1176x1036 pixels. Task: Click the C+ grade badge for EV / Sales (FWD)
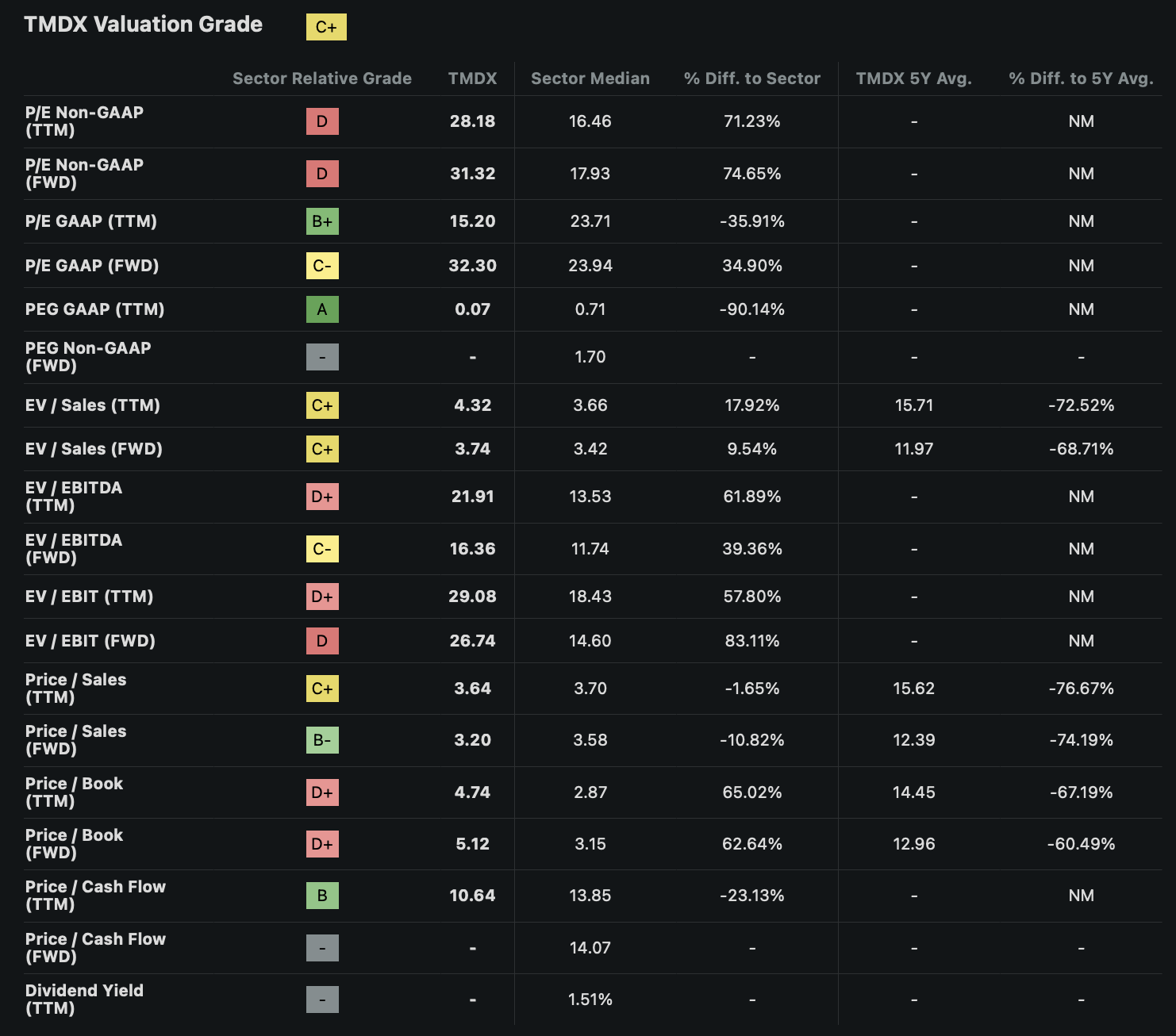click(322, 449)
